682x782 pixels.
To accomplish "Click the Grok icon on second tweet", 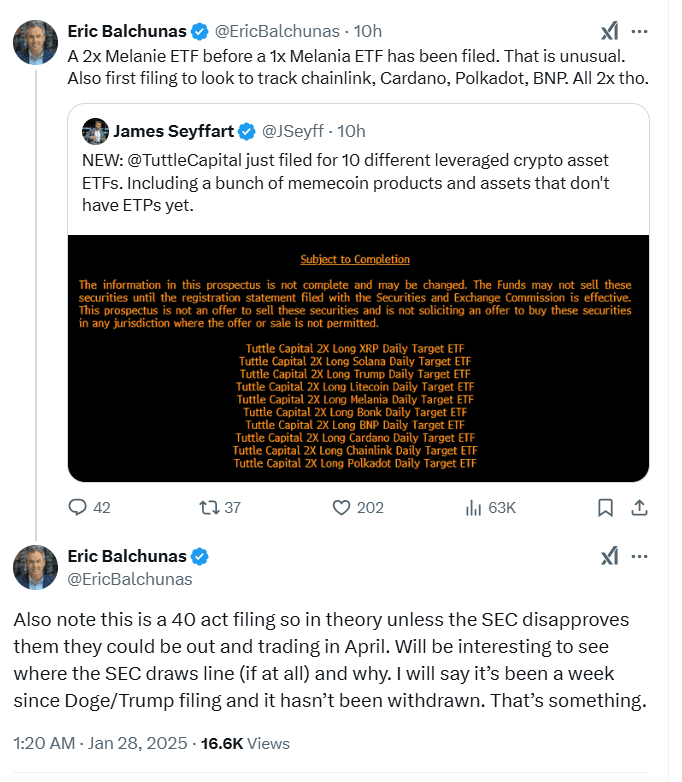I will click(608, 557).
